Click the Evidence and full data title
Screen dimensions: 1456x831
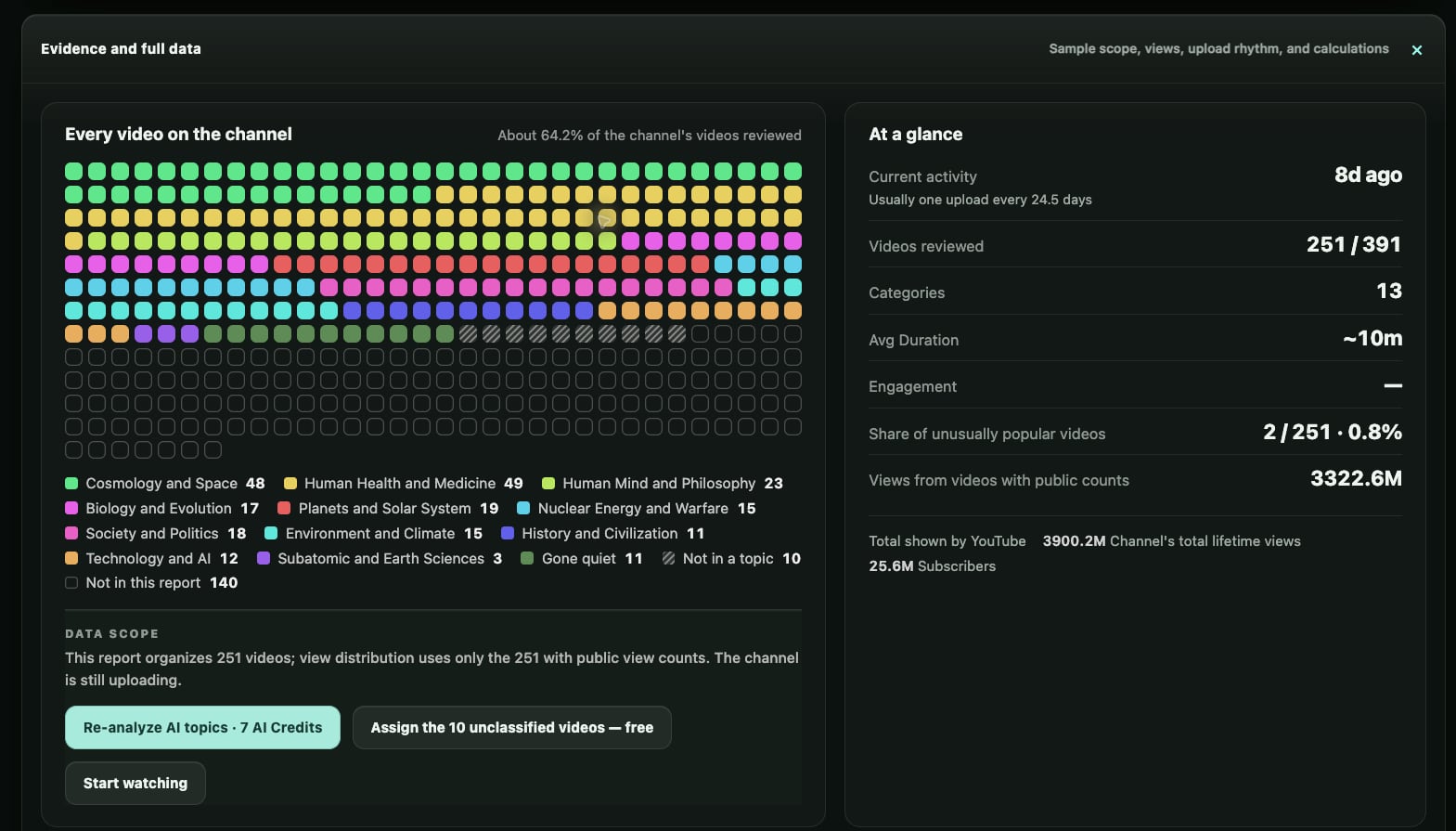coord(121,48)
